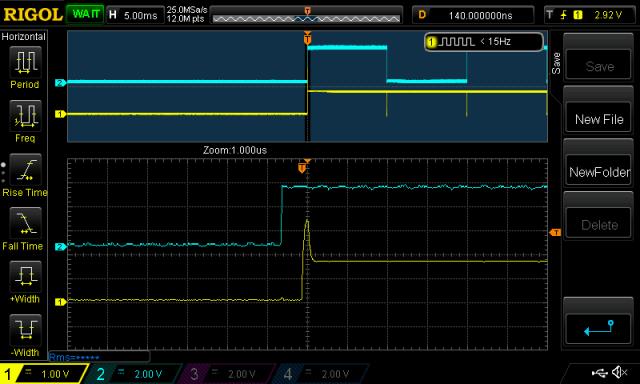Open the H 5.00ms timebase setting
Image resolution: width=640 pixels, height=384 pixels.
click(x=134, y=15)
